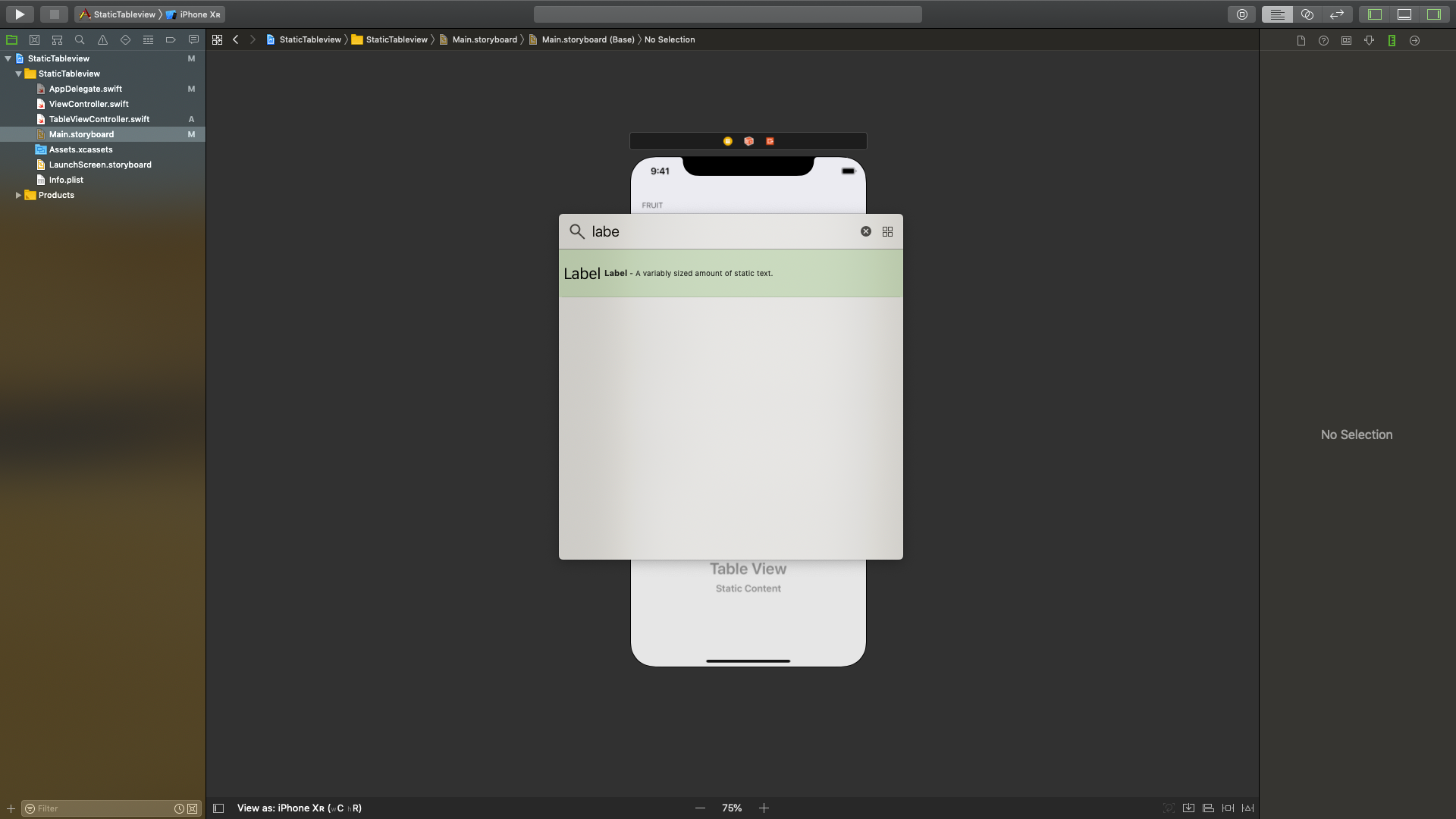Select TableViewController.swift in file navigator
The image size is (1456, 819).
(x=99, y=119)
